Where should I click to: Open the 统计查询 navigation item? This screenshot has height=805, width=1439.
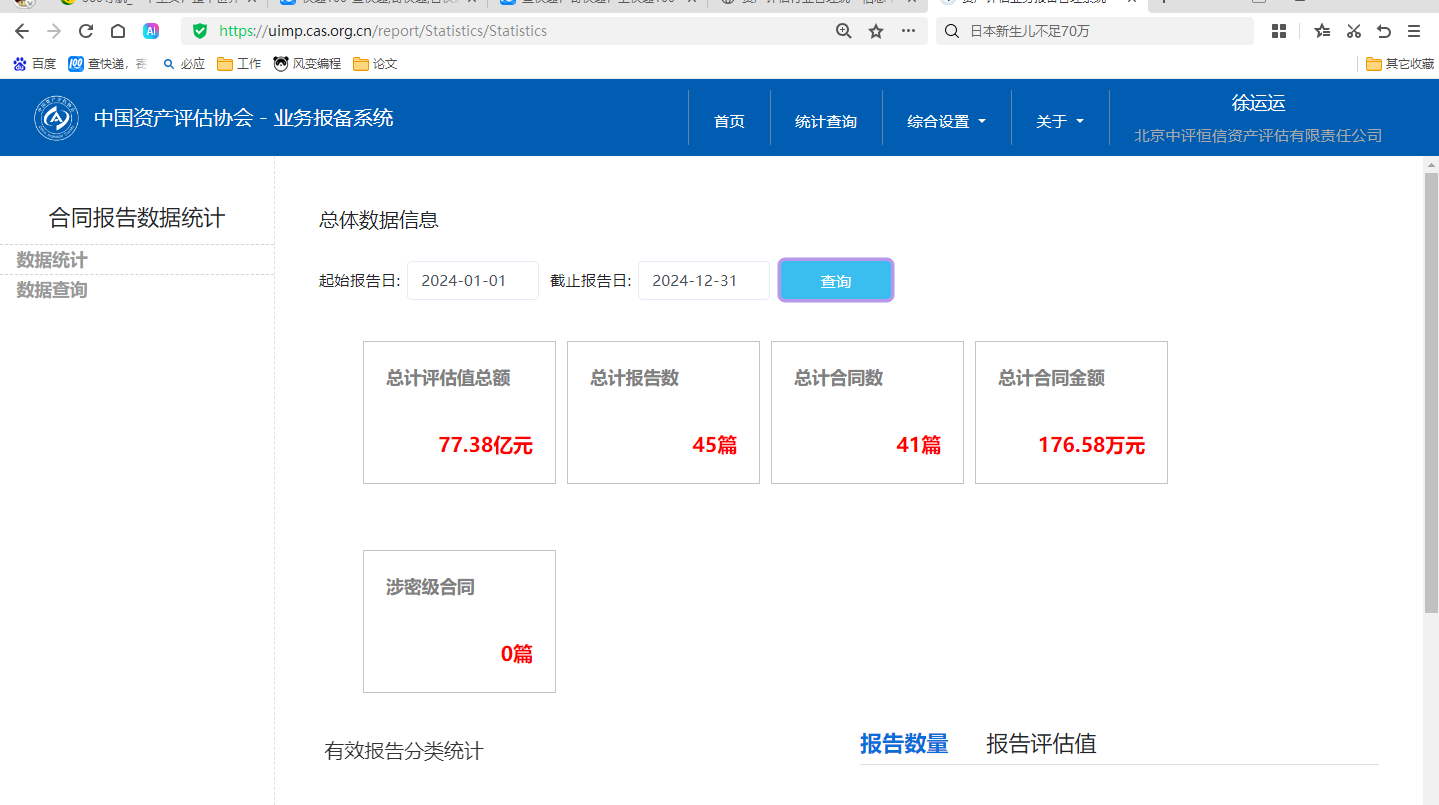click(x=826, y=122)
